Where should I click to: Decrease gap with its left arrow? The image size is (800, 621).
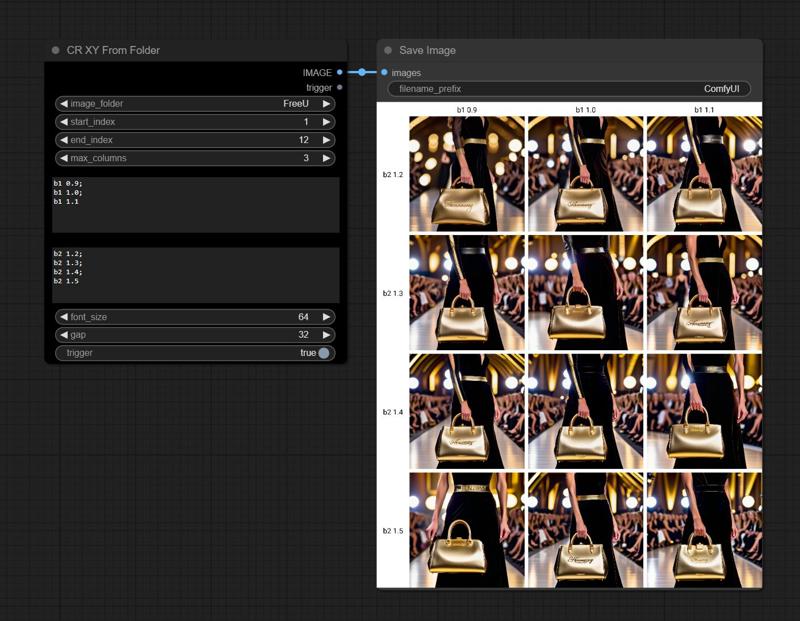[64, 335]
